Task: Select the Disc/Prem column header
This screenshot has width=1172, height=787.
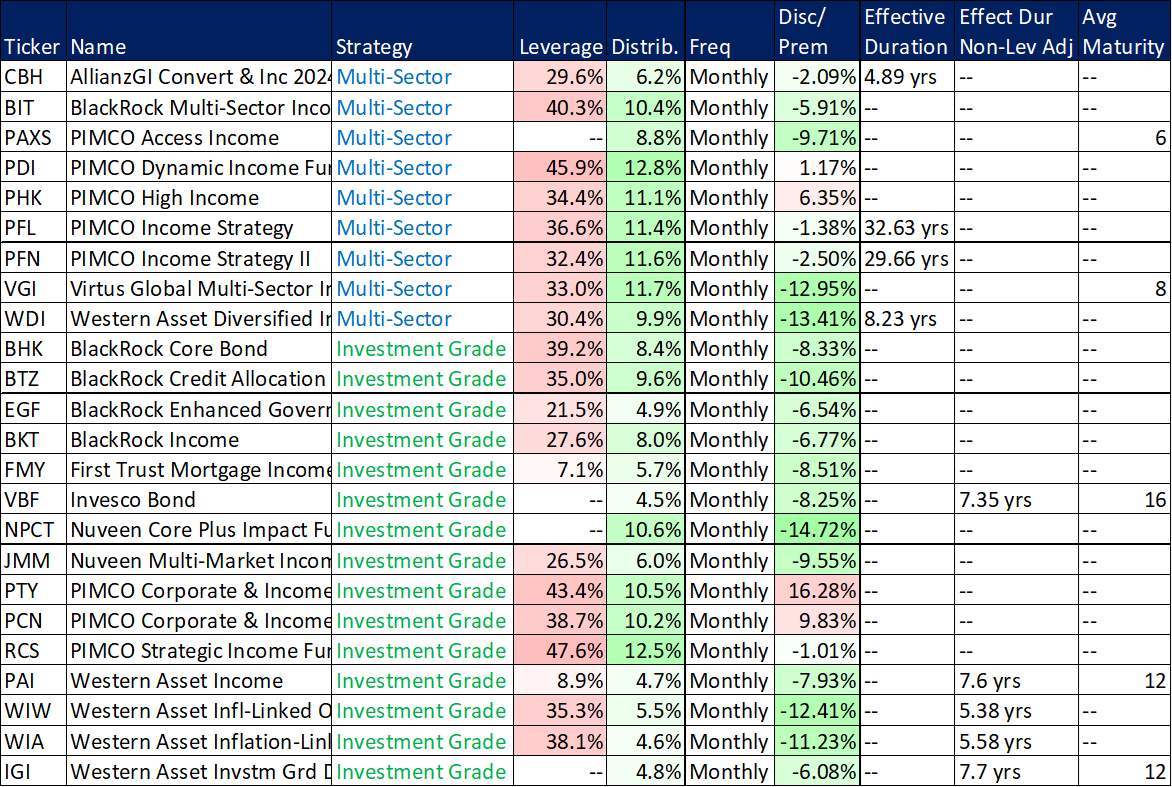Action: click(x=816, y=31)
